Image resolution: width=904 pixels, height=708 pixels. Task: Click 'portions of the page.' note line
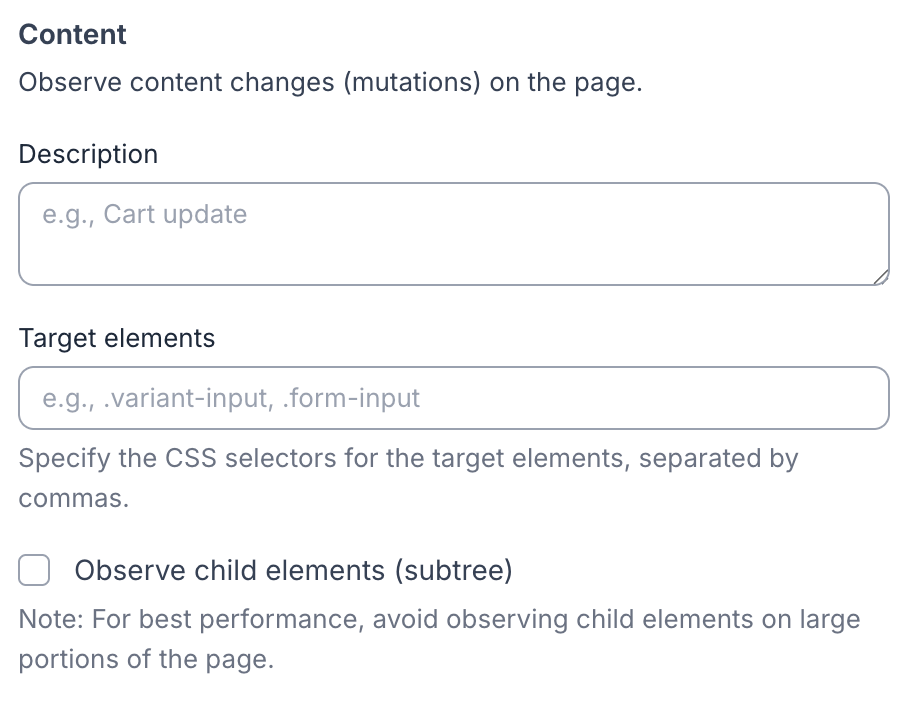click(146, 661)
